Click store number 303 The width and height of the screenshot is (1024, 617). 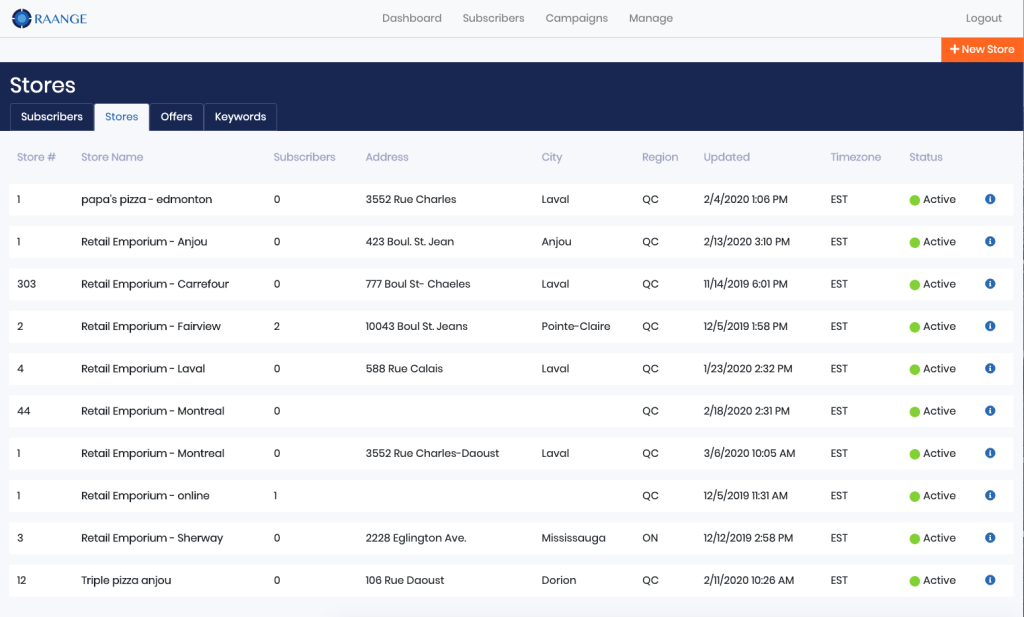click(x=26, y=284)
